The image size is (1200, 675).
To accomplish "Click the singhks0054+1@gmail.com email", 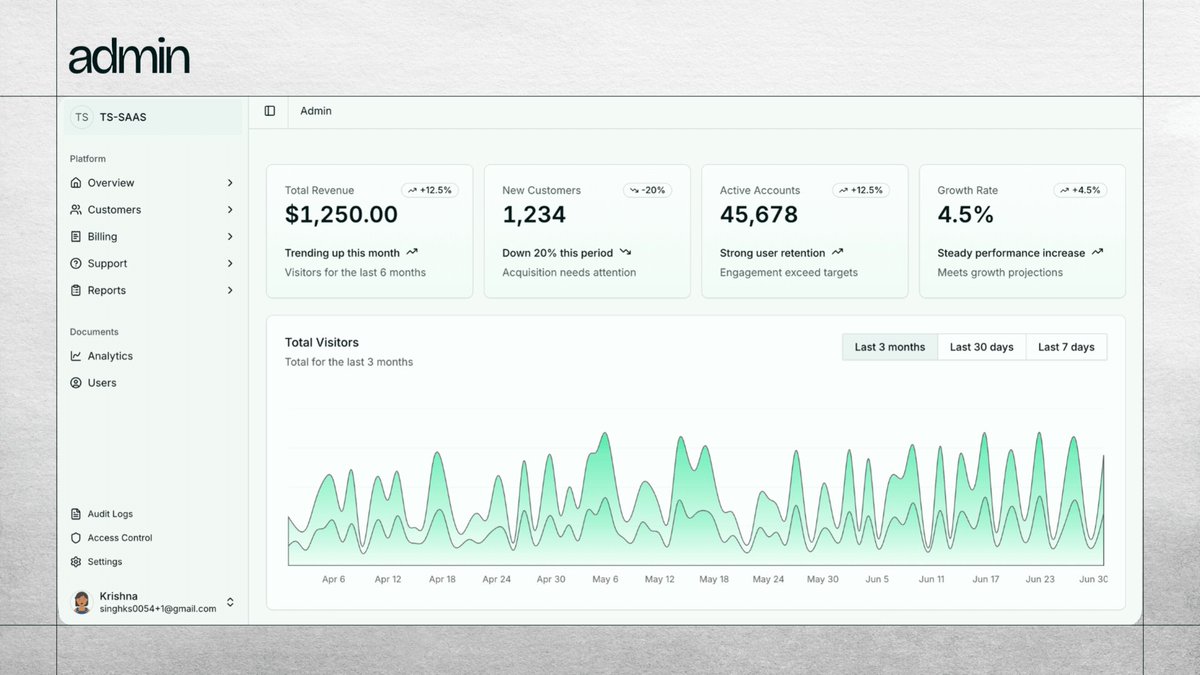I will tap(158, 609).
